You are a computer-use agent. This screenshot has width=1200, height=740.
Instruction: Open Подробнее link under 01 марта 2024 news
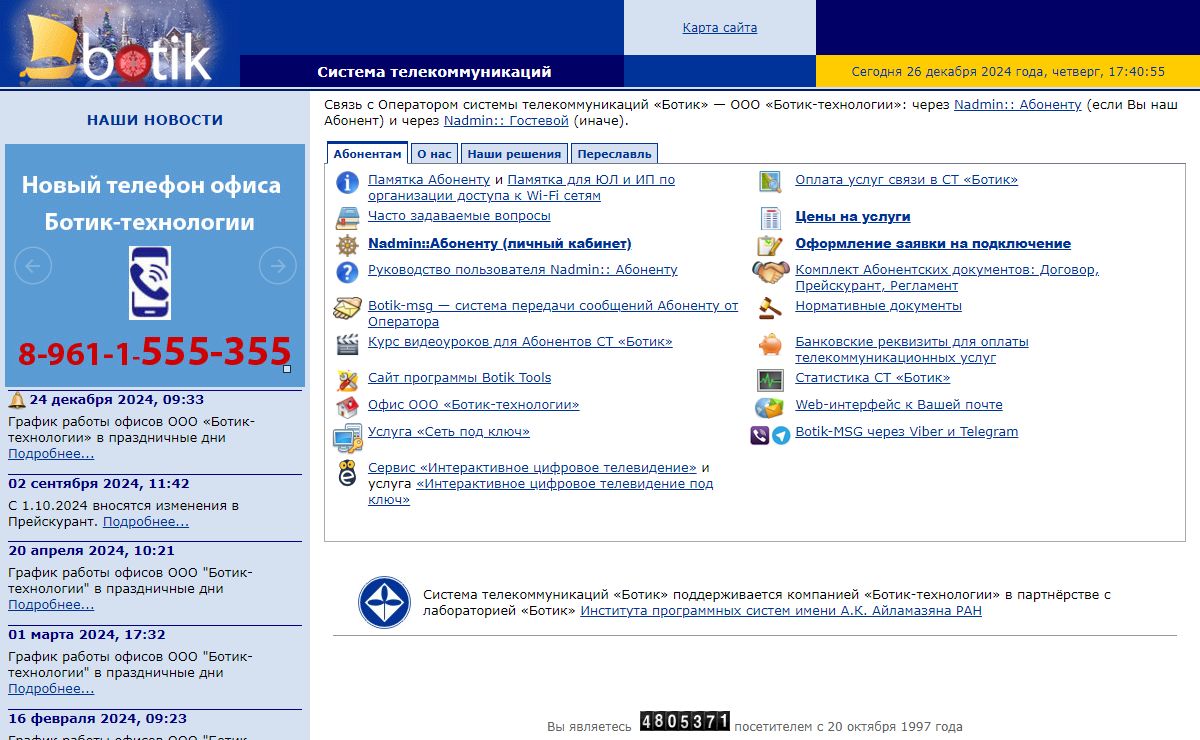(51, 689)
